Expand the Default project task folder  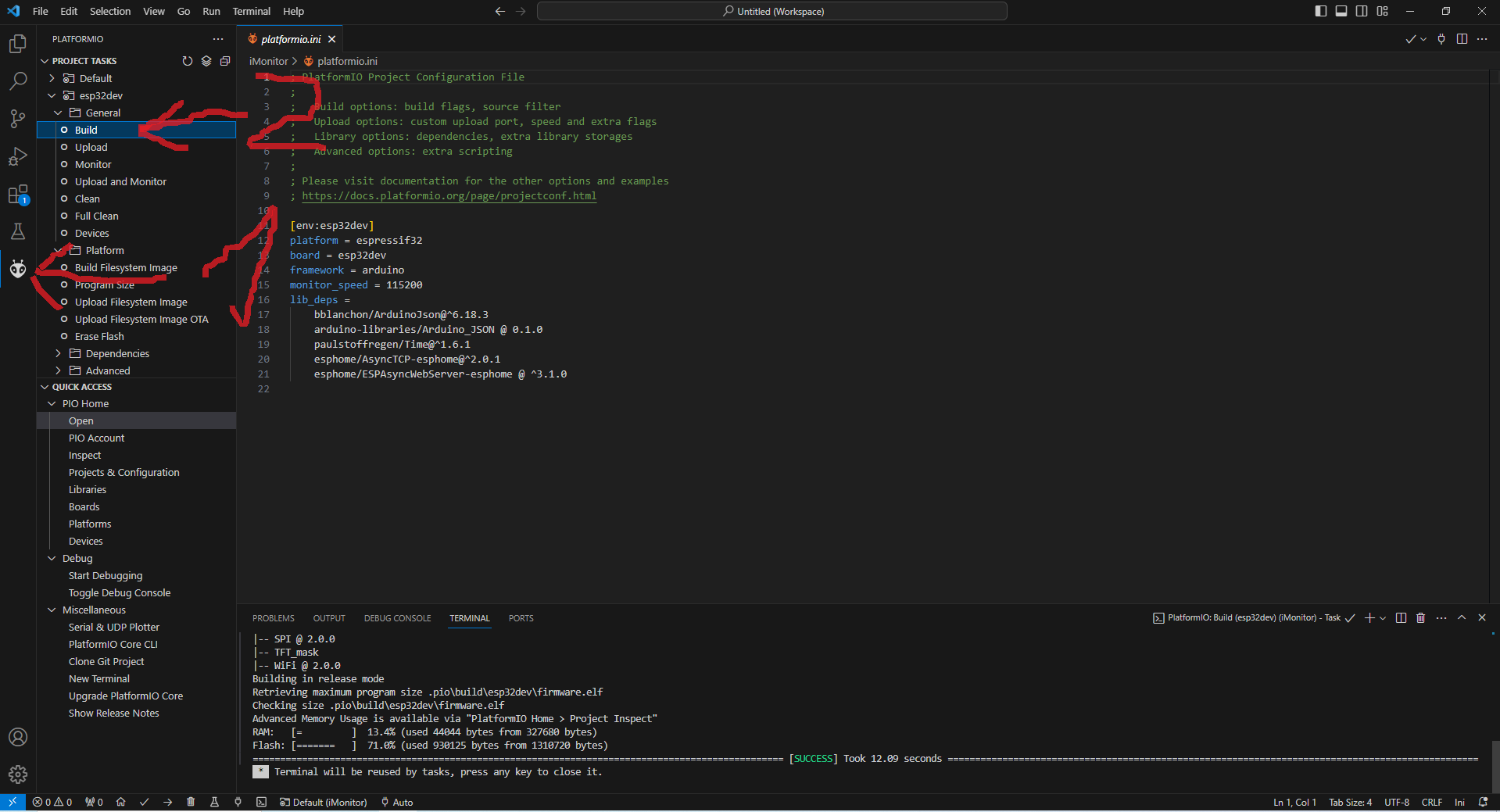pos(52,78)
